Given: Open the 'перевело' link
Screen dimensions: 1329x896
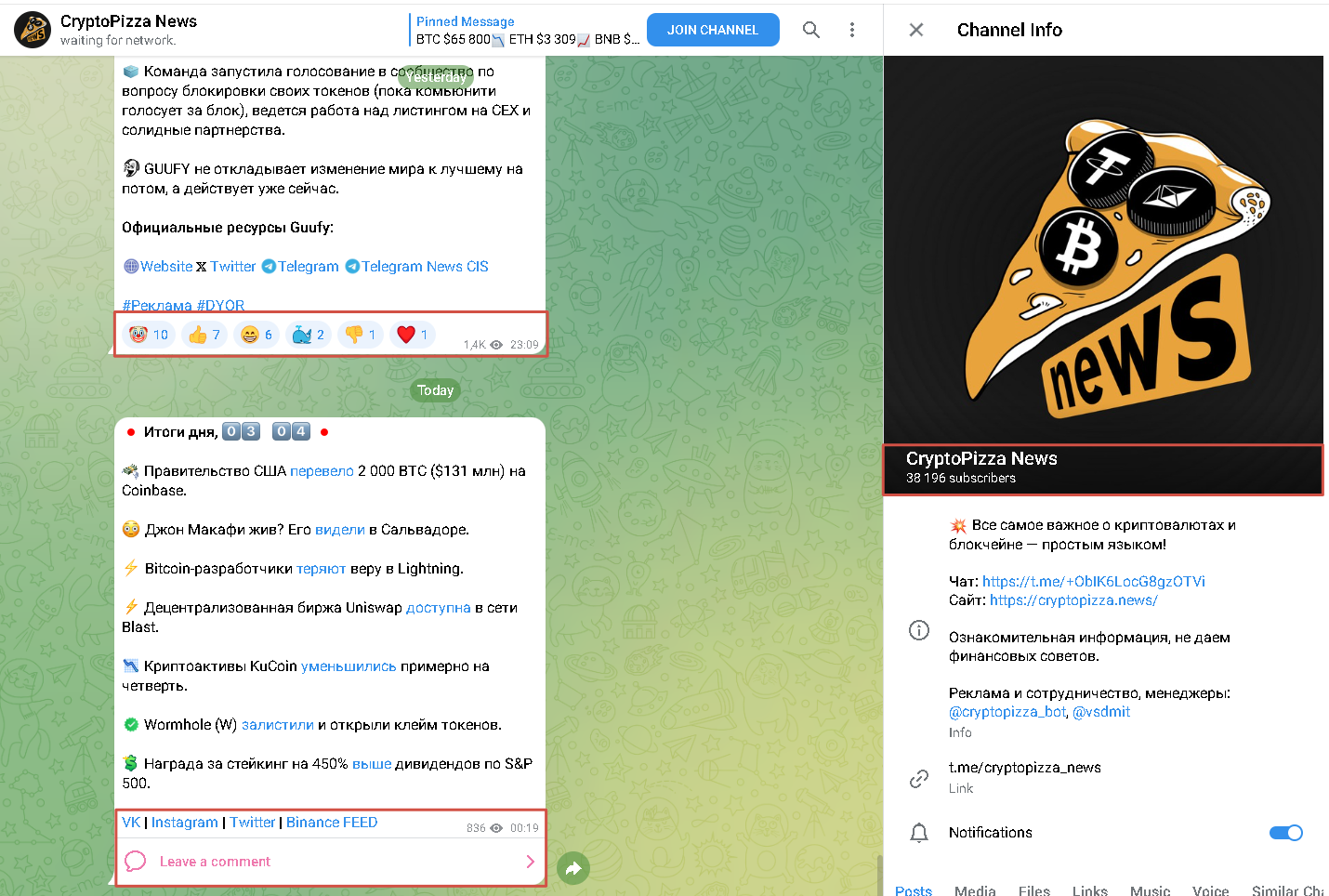Looking at the screenshot, I should 322,471.
